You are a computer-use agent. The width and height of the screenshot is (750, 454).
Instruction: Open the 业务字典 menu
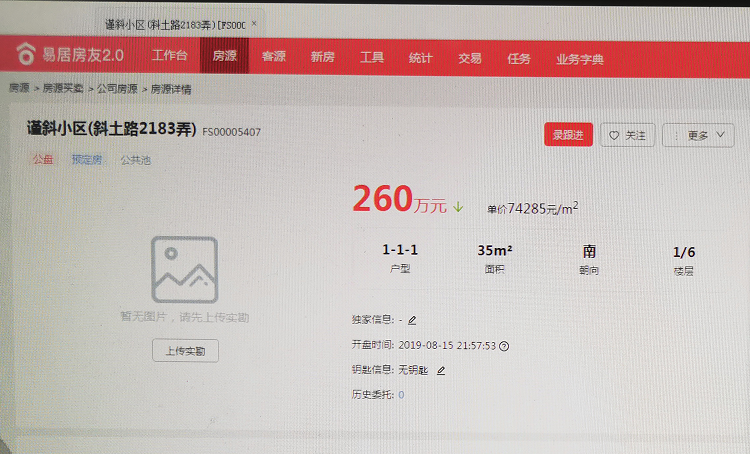(579, 59)
